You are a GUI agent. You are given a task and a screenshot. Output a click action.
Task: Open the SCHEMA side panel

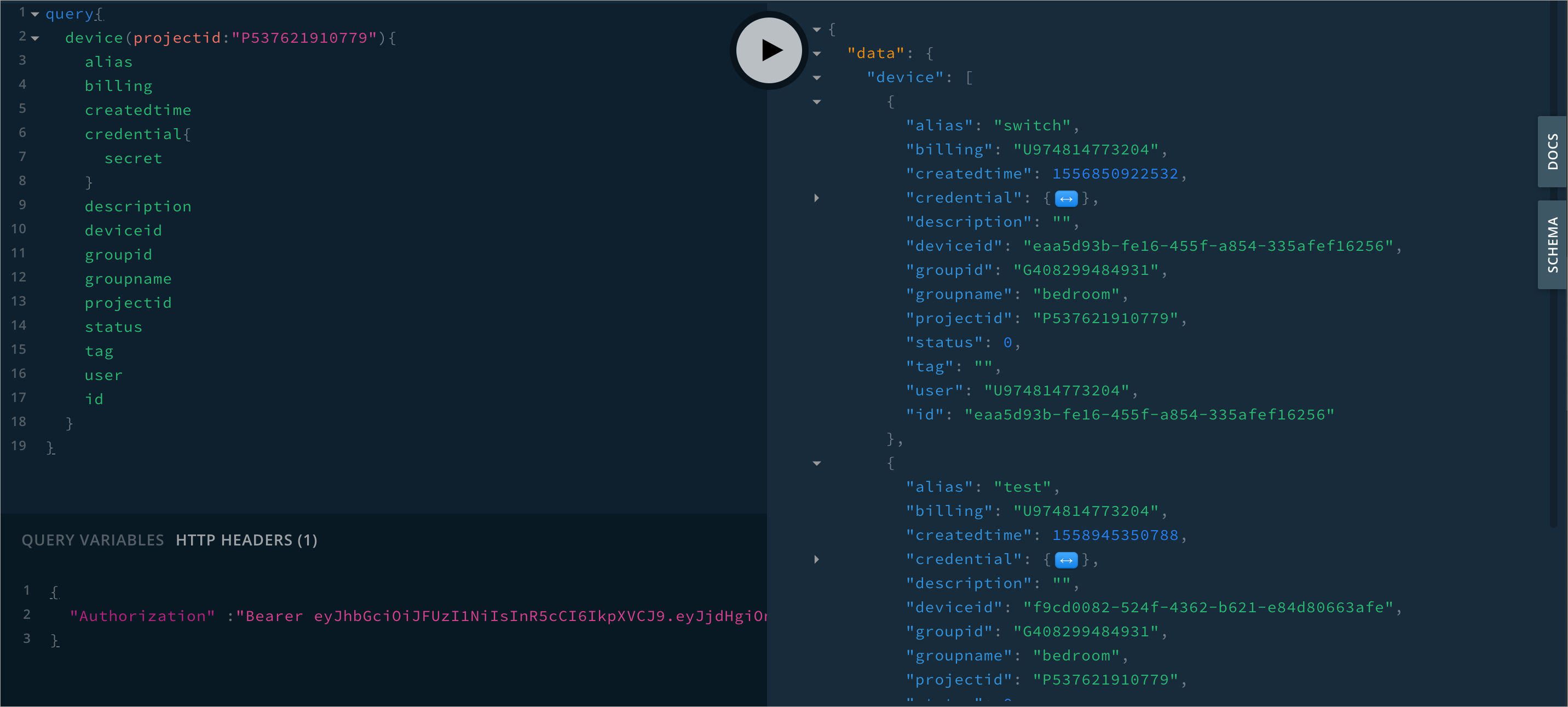coord(1552,245)
